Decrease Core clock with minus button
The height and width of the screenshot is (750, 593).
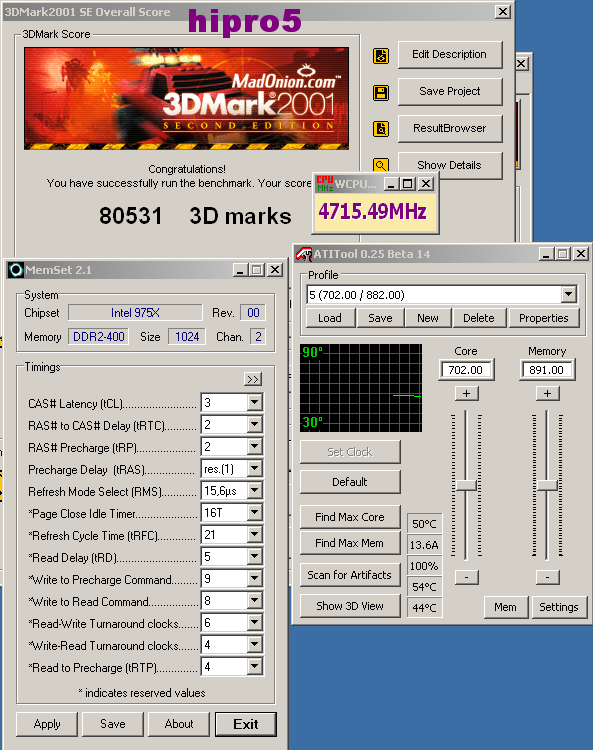pyautogui.click(x=466, y=577)
